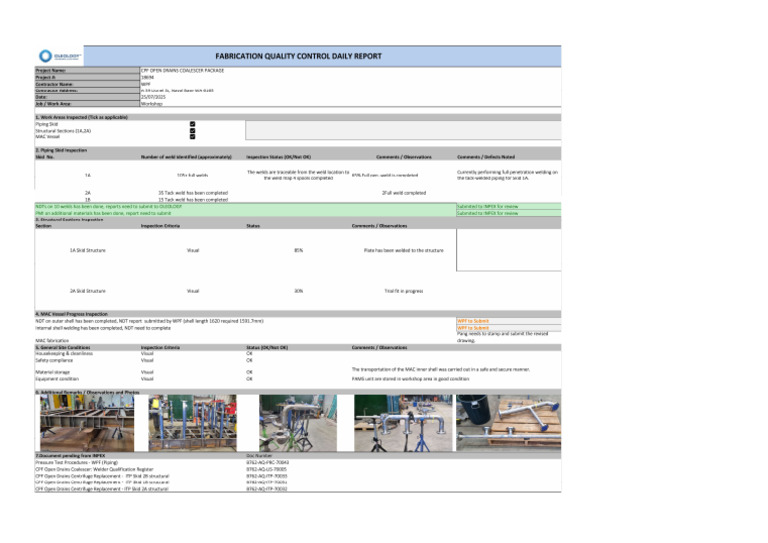Select the Contractor Name label cell

[87, 84]
